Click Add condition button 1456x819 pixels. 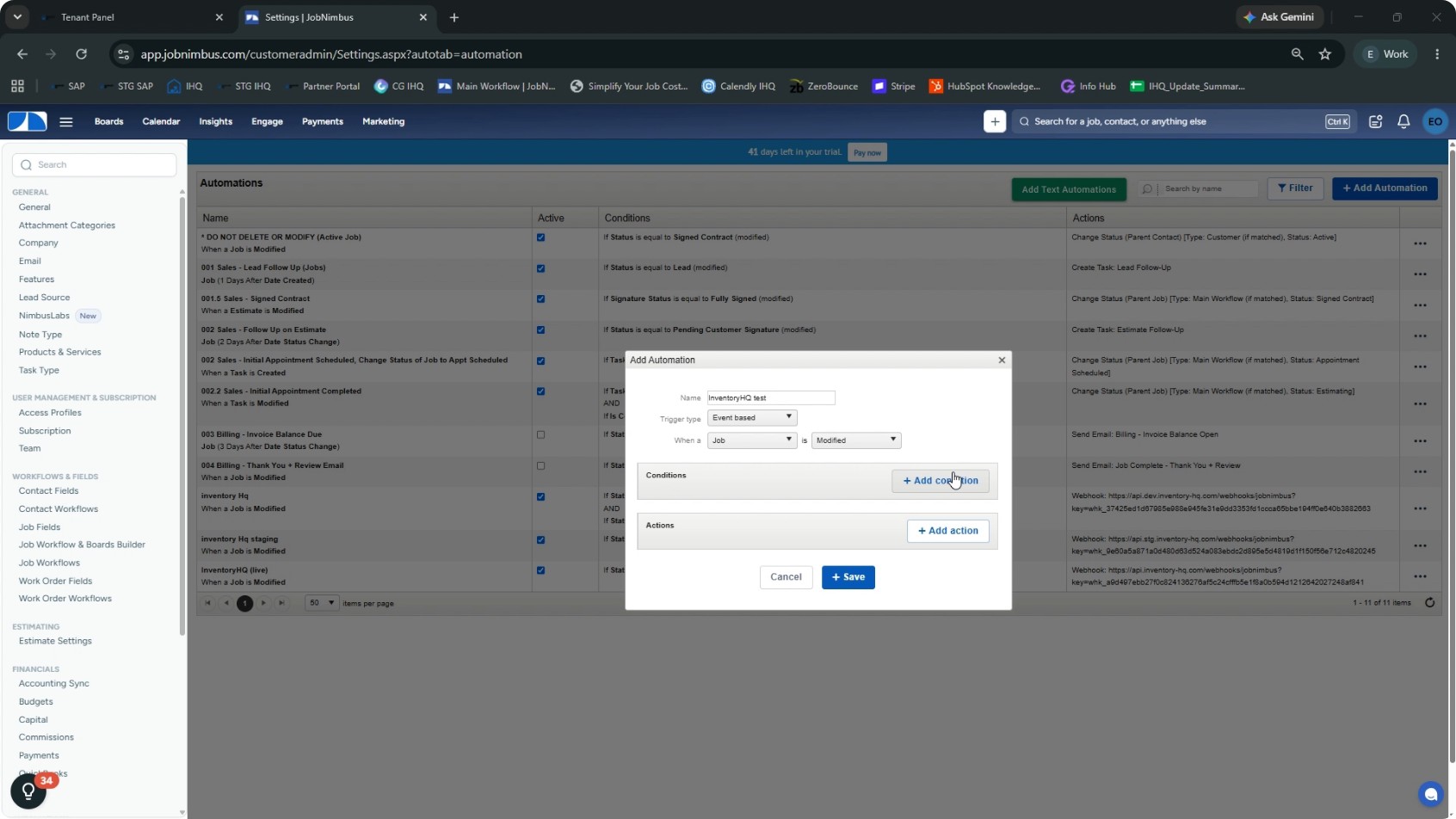click(941, 481)
